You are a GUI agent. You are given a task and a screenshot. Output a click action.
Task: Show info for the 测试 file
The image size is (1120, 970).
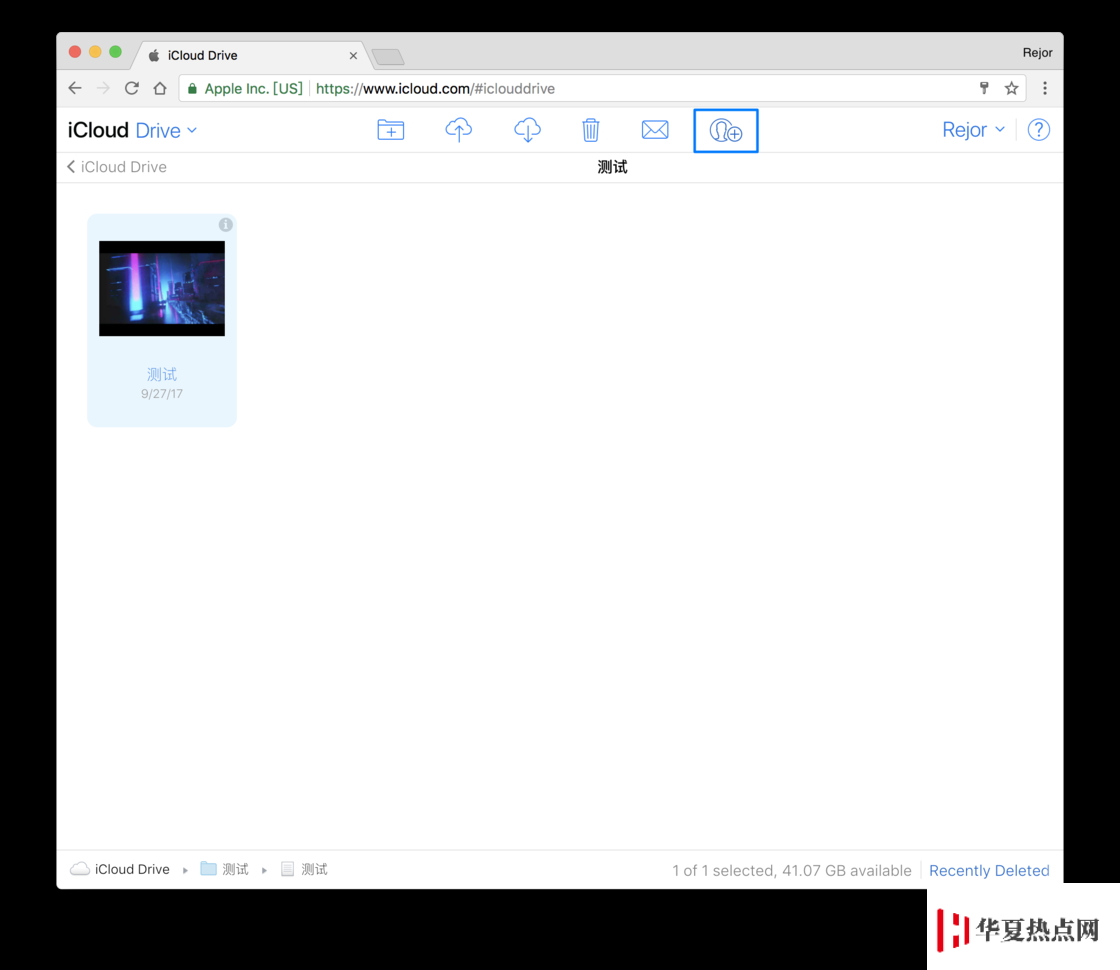coord(226,225)
